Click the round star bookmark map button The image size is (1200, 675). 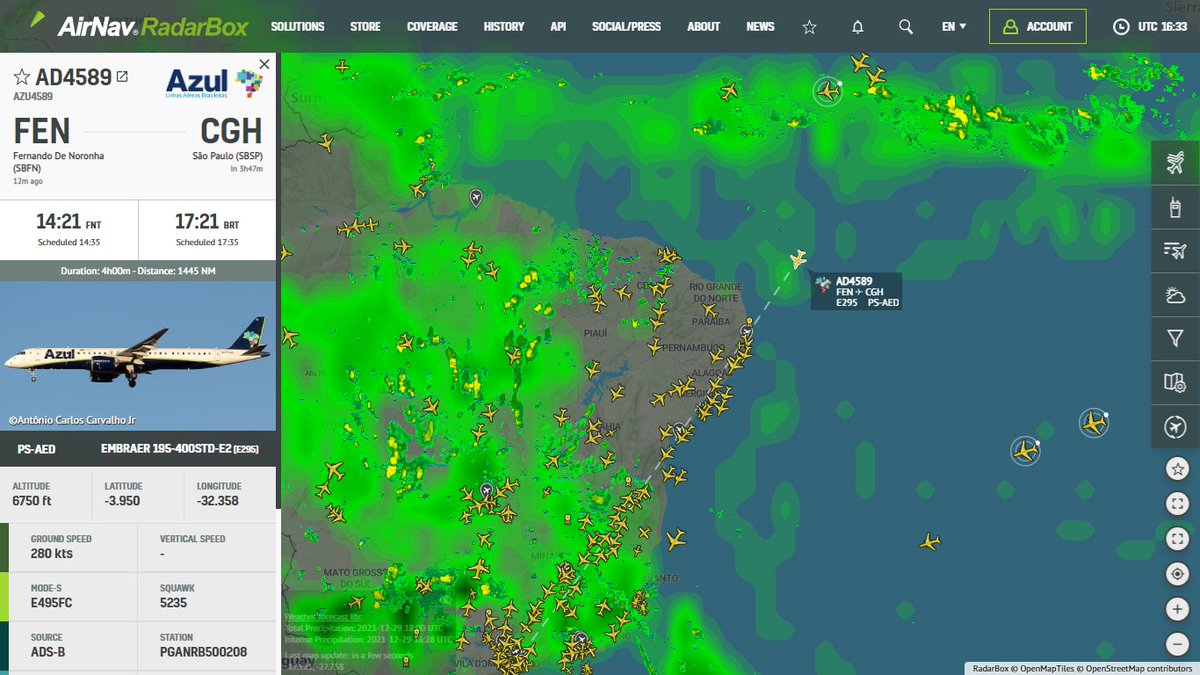coord(1176,469)
